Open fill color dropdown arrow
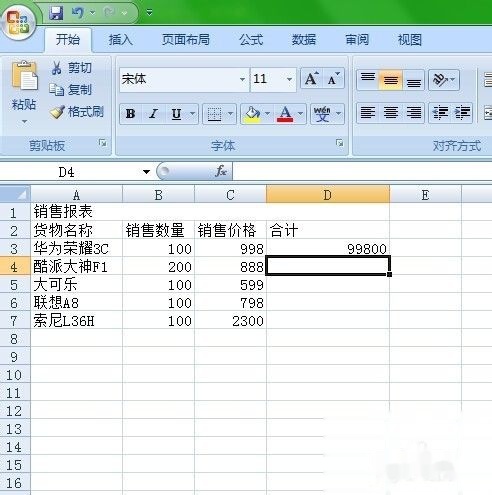This screenshot has width=492, height=495. 268,114
